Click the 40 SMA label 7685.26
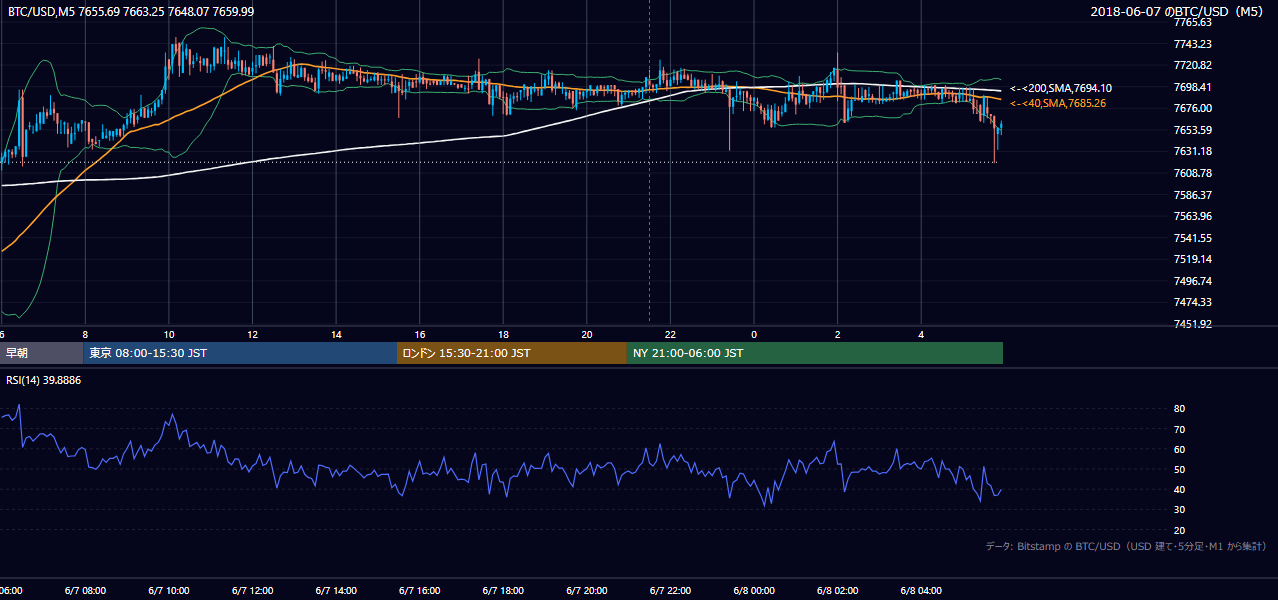The image size is (1278, 600). pyautogui.click(x=1057, y=103)
